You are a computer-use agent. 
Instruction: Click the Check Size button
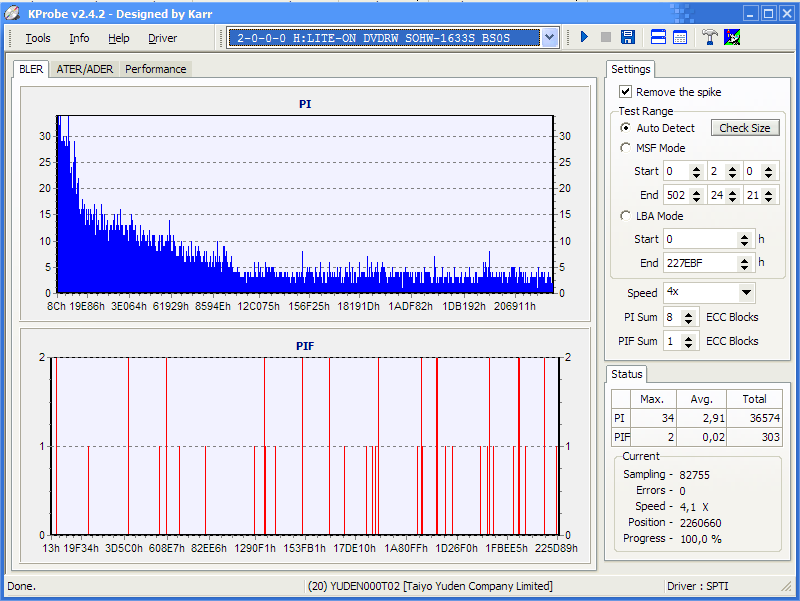coord(744,128)
